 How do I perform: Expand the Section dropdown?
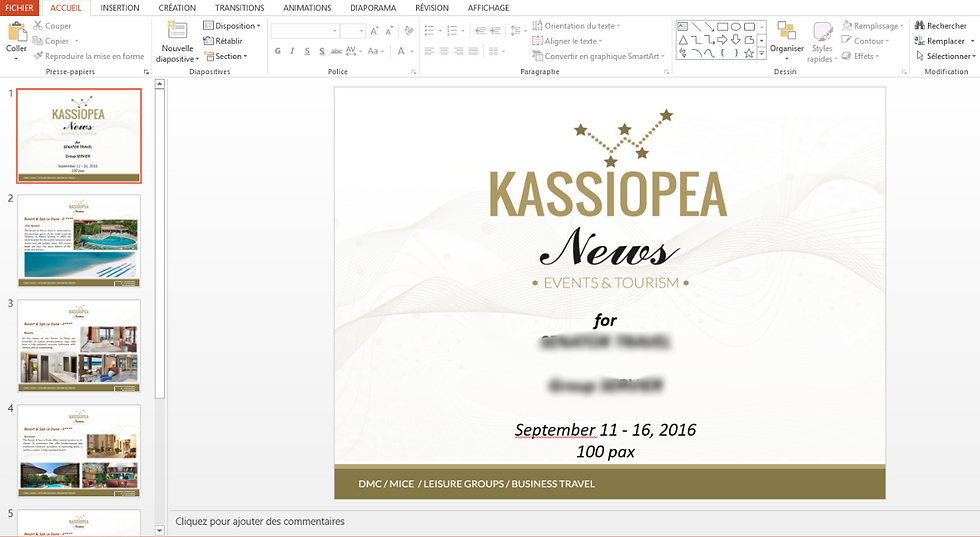click(226, 56)
